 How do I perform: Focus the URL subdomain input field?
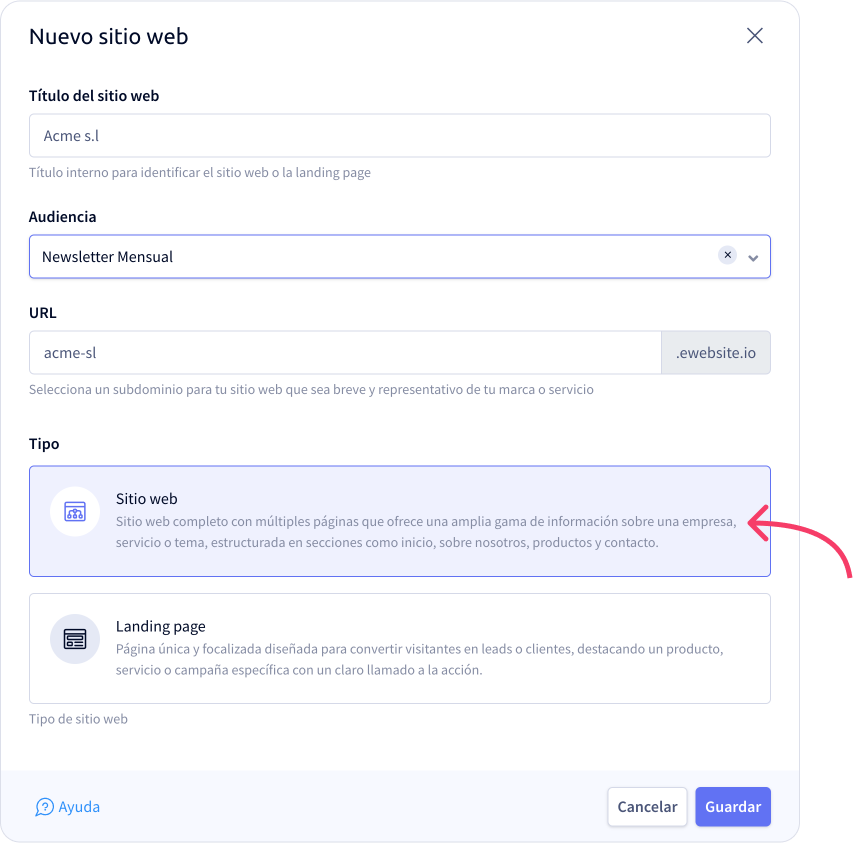coord(345,352)
